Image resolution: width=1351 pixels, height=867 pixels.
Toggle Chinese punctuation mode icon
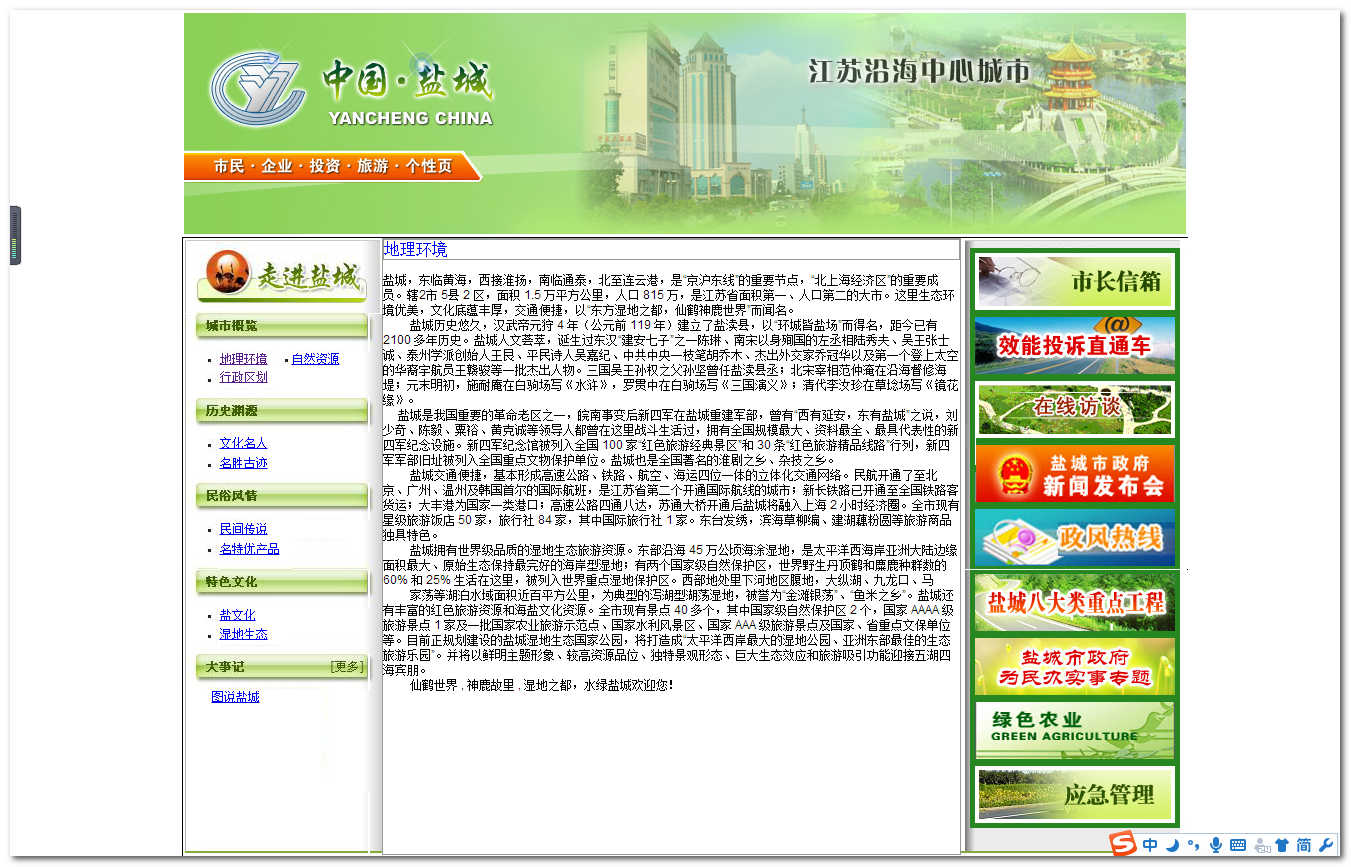coord(1193,846)
